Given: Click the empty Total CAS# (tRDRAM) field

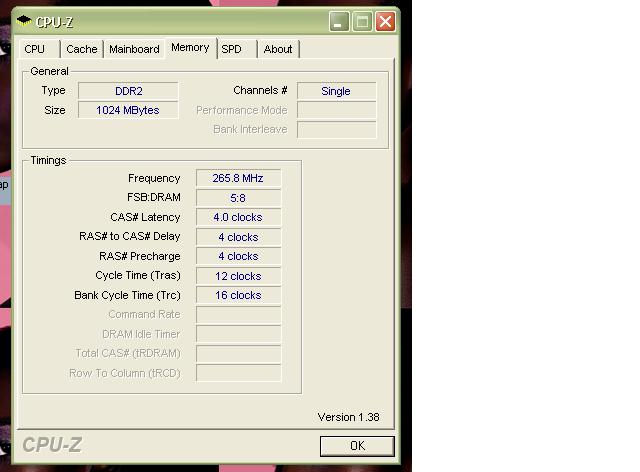Looking at the screenshot, I should coord(238,354).
